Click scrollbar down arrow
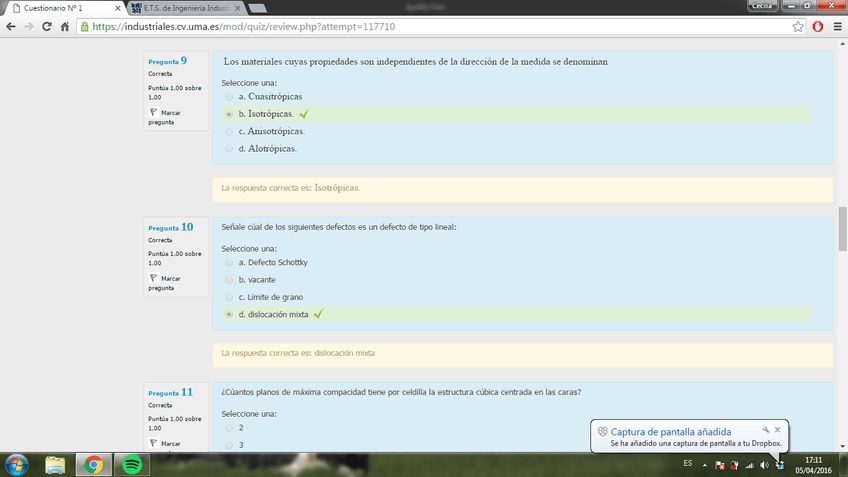 click(x=843, y=447)
